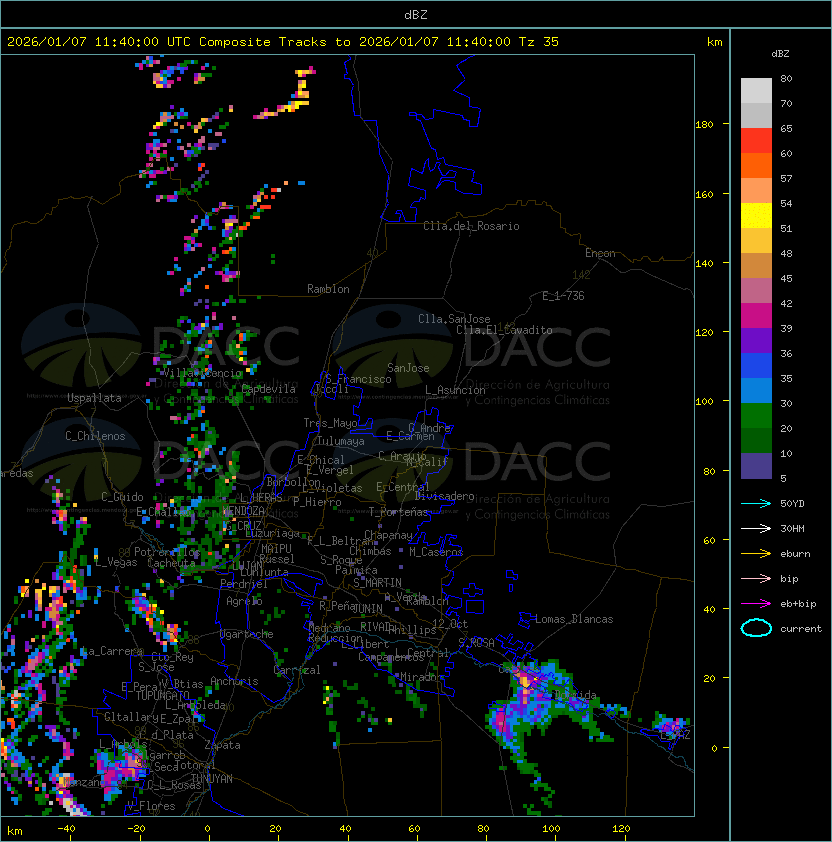Click the E_1-736 map label
Image resolution: width=832 pixels, height=842 pixels.
(x=563, y=296)
